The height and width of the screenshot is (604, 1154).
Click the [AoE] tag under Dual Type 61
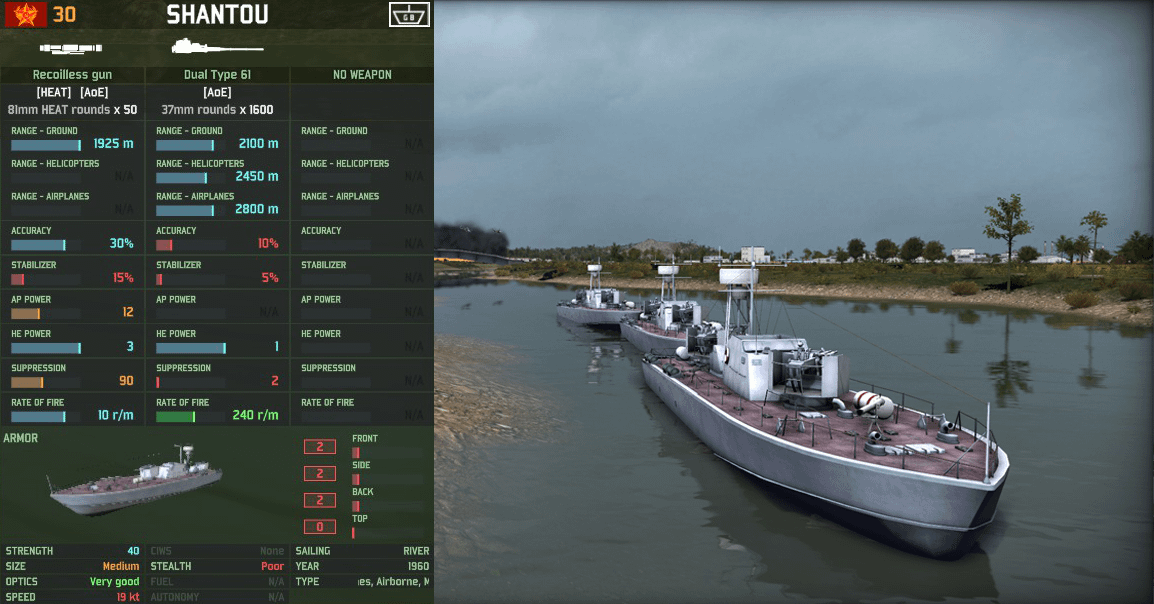tap(217, 93)
